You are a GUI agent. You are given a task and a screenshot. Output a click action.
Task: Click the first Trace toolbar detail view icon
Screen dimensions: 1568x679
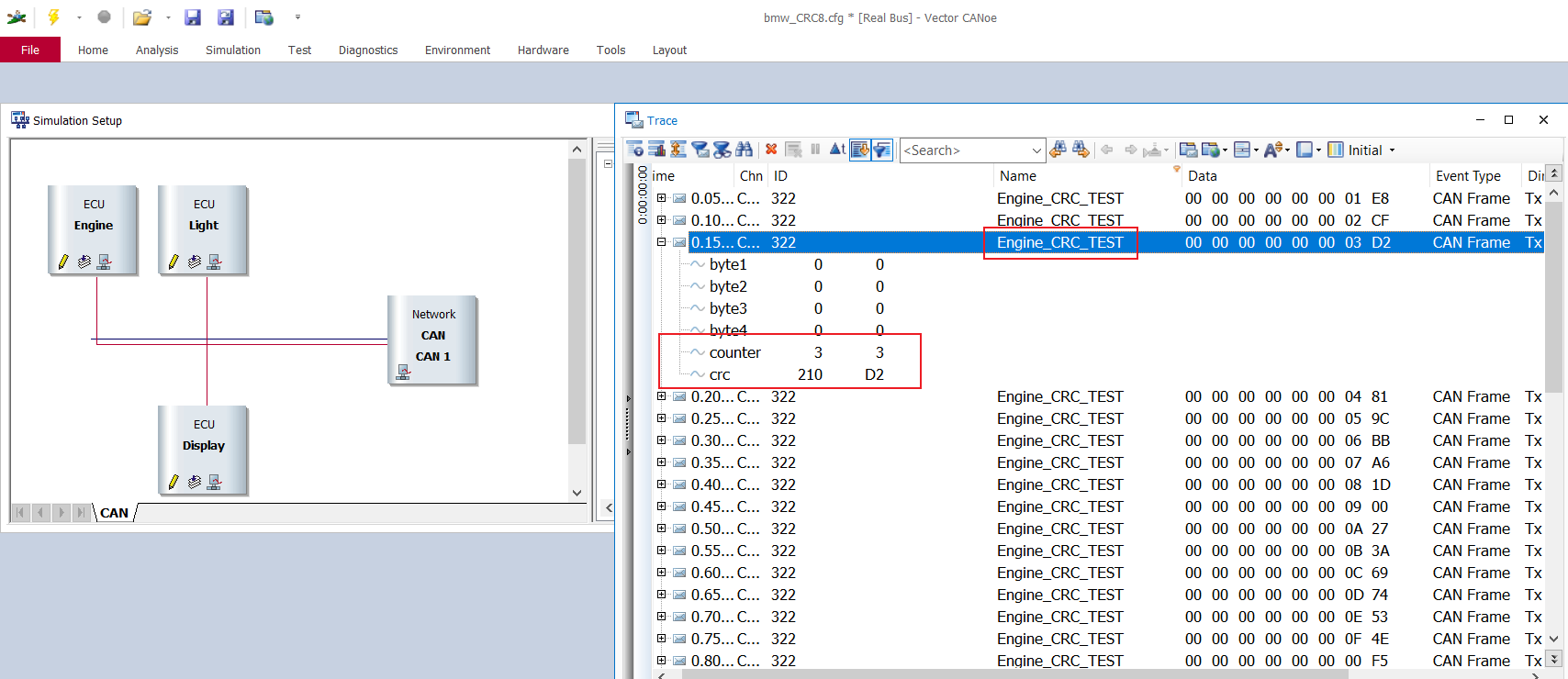pyautogui.click(x=634, y=150)
